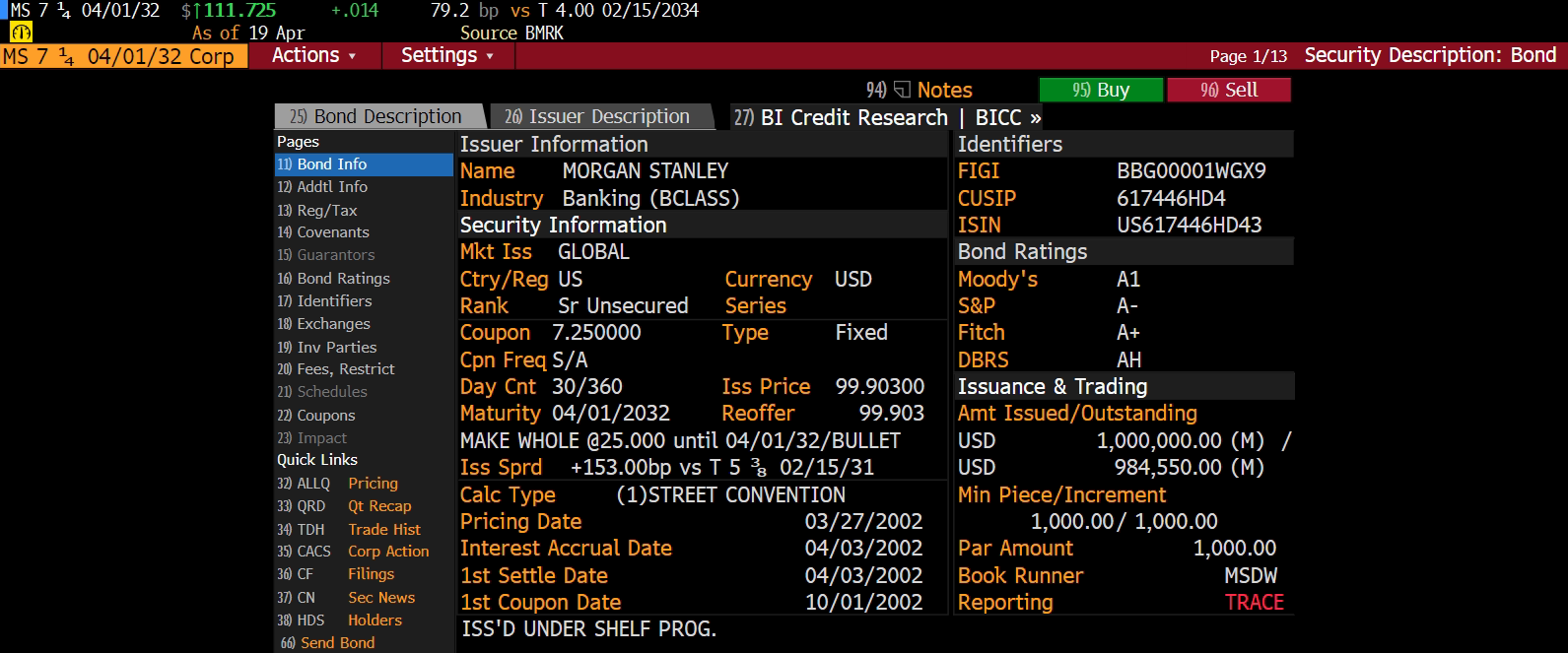Click the Source BMRK label
This screenshot has height=653, width=1568.
click(x=511, y=33)
